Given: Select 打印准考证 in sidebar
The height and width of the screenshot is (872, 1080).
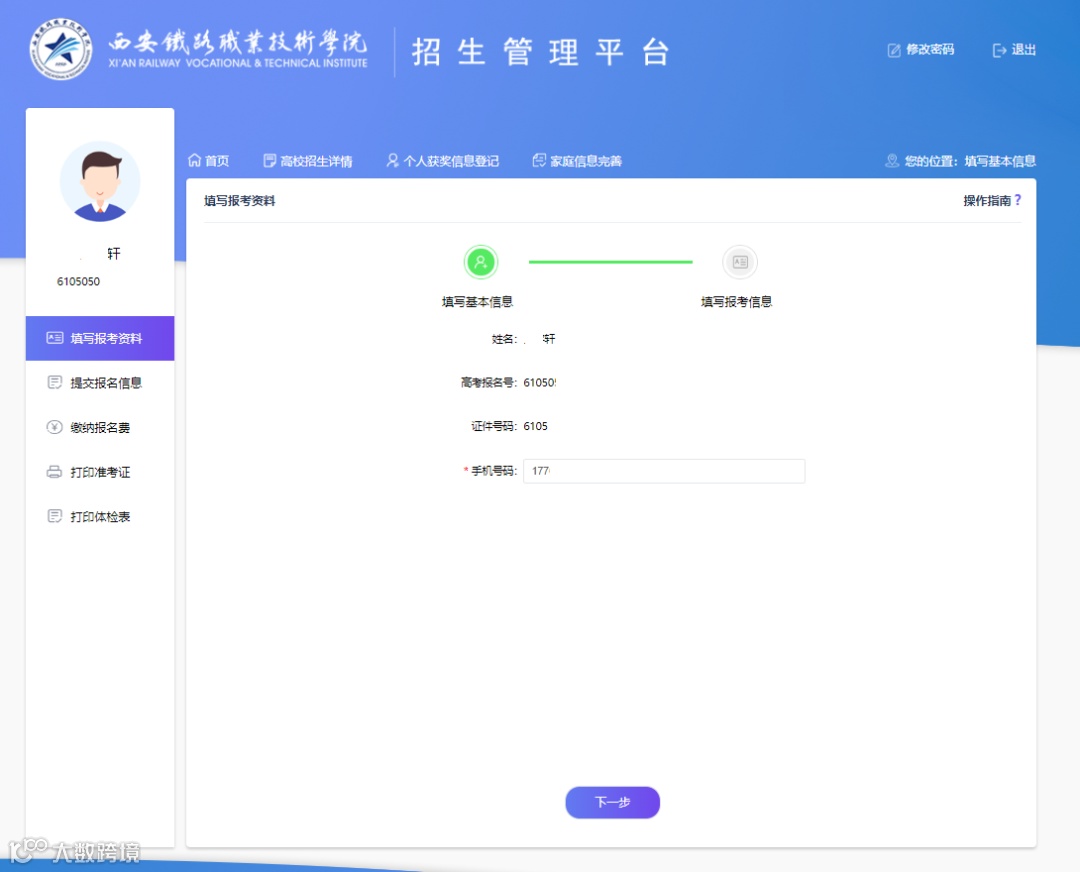Looking at the screenshot, I should tap(100, 472).
